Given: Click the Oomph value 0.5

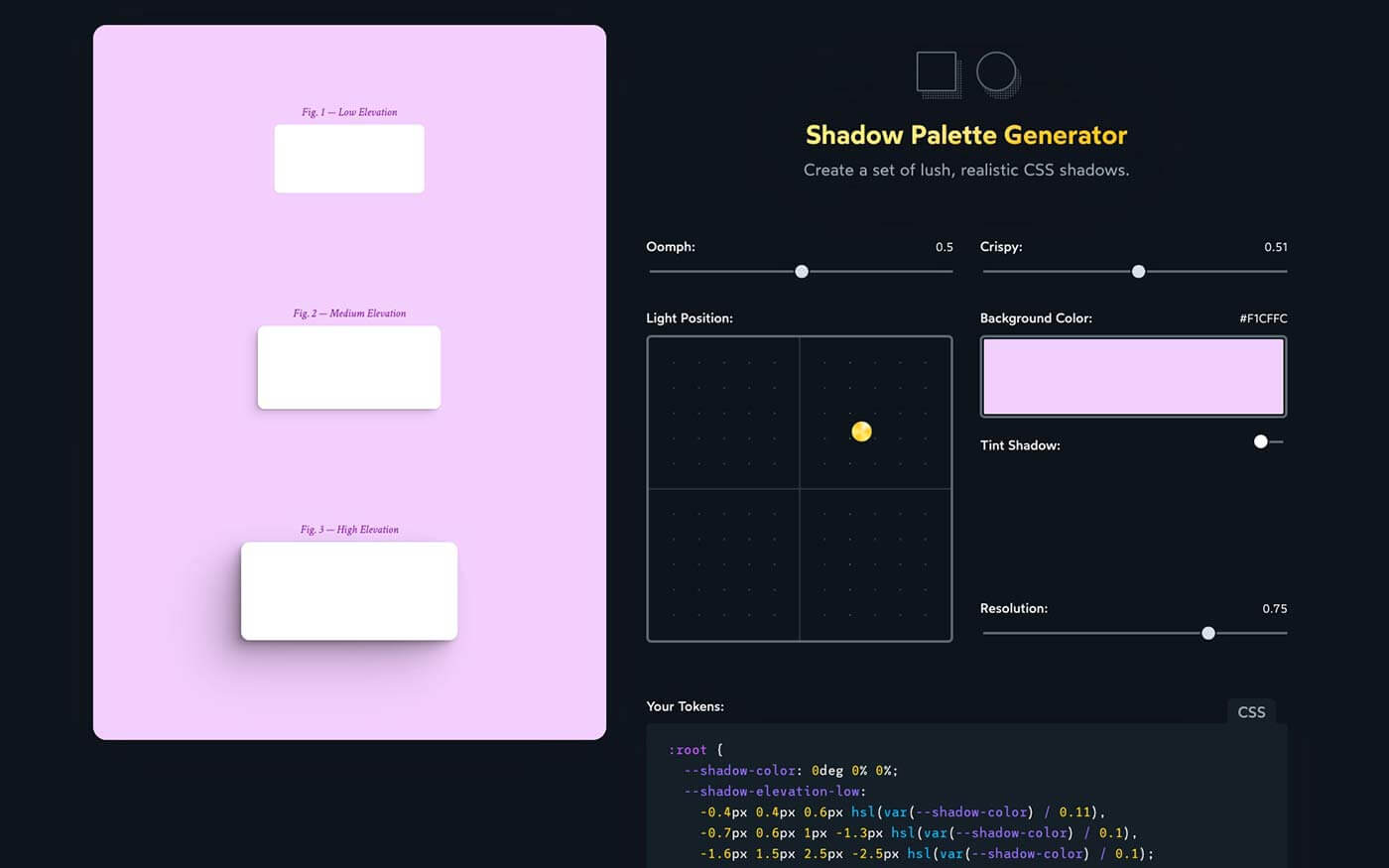Looking at the screenshot, I should click(x=944, y=247).
